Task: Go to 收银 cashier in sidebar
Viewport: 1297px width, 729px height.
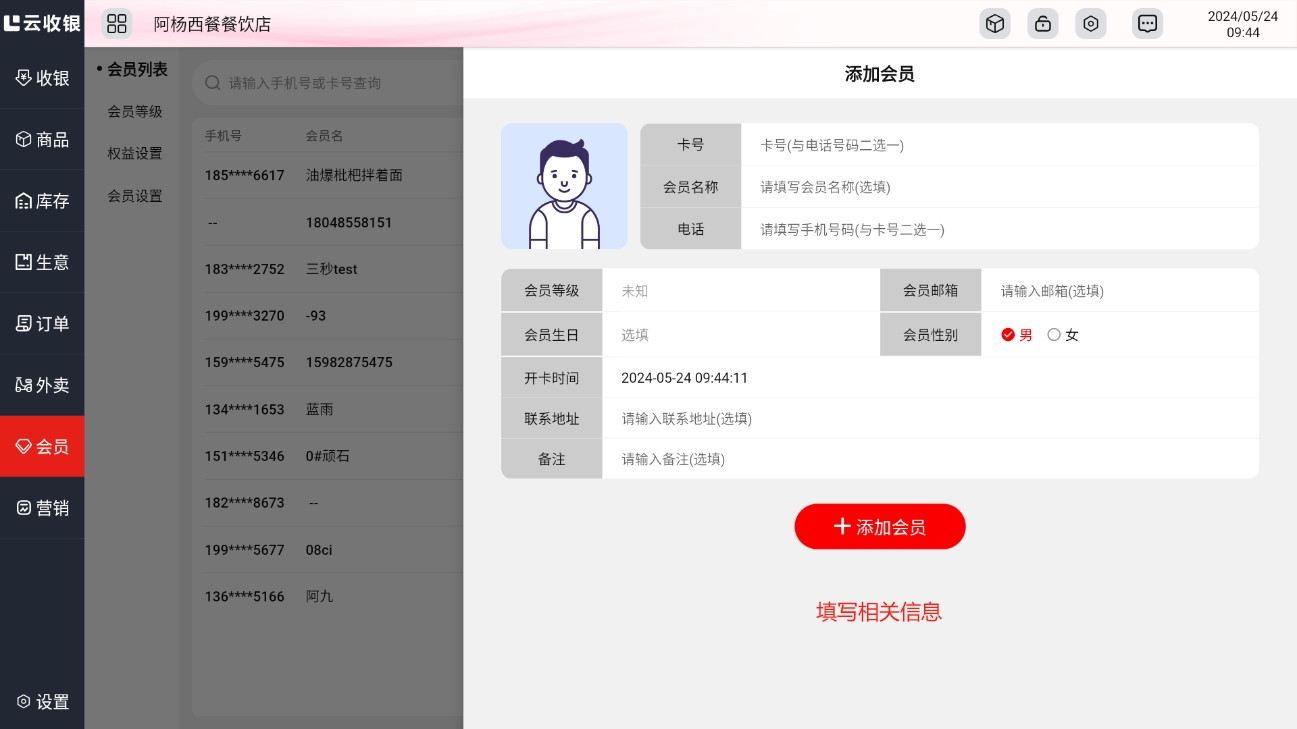Action: tap(42, 78)
